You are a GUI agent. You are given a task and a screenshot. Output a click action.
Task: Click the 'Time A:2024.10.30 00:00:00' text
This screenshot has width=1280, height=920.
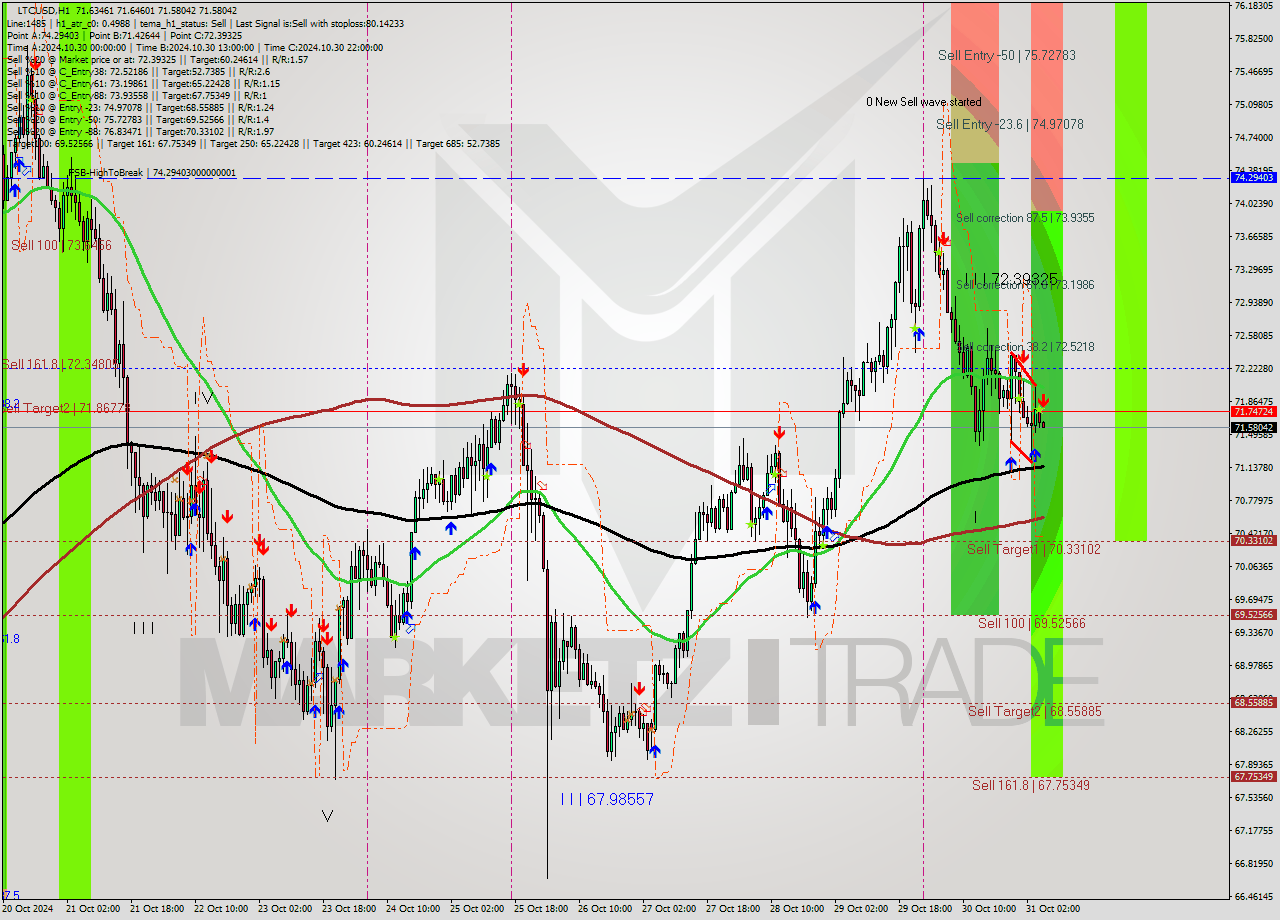67,47
